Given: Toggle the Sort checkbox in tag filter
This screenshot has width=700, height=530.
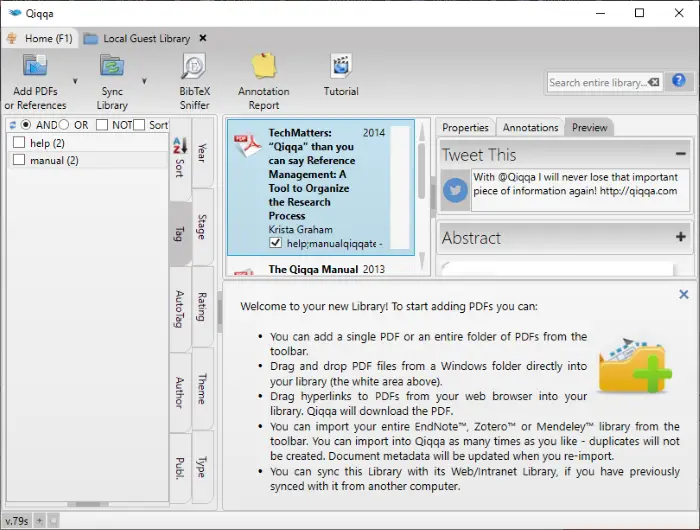Looking at the screenshot, I should pos(139,125).
